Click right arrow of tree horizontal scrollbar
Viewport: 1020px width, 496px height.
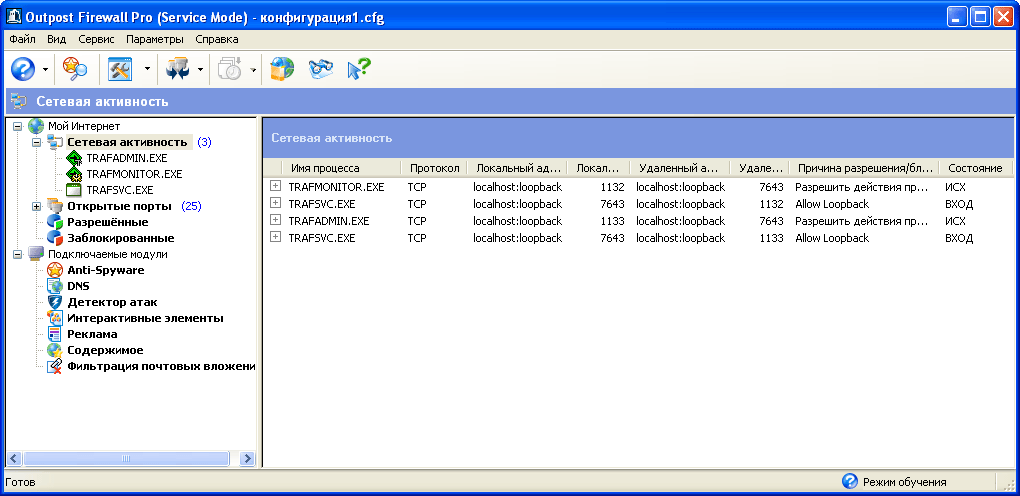(247, 458)
